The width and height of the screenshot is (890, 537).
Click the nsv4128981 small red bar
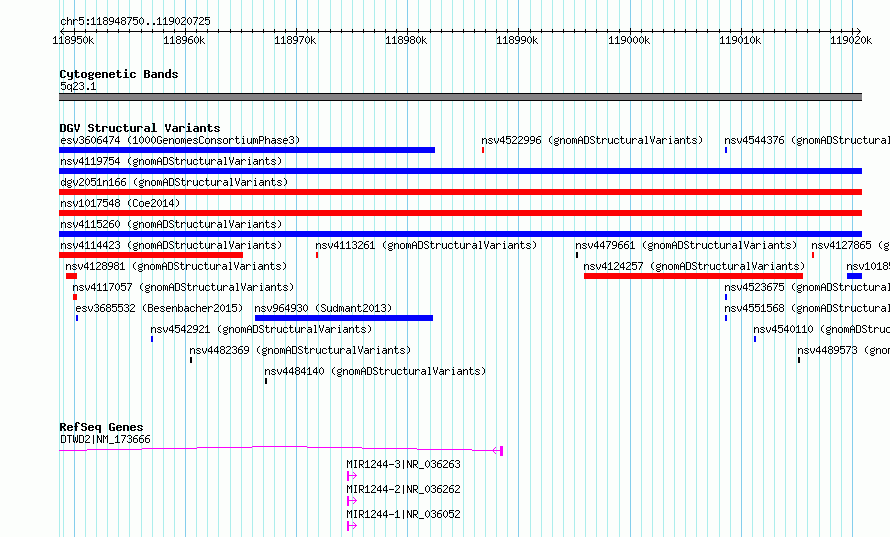(72, 276)
